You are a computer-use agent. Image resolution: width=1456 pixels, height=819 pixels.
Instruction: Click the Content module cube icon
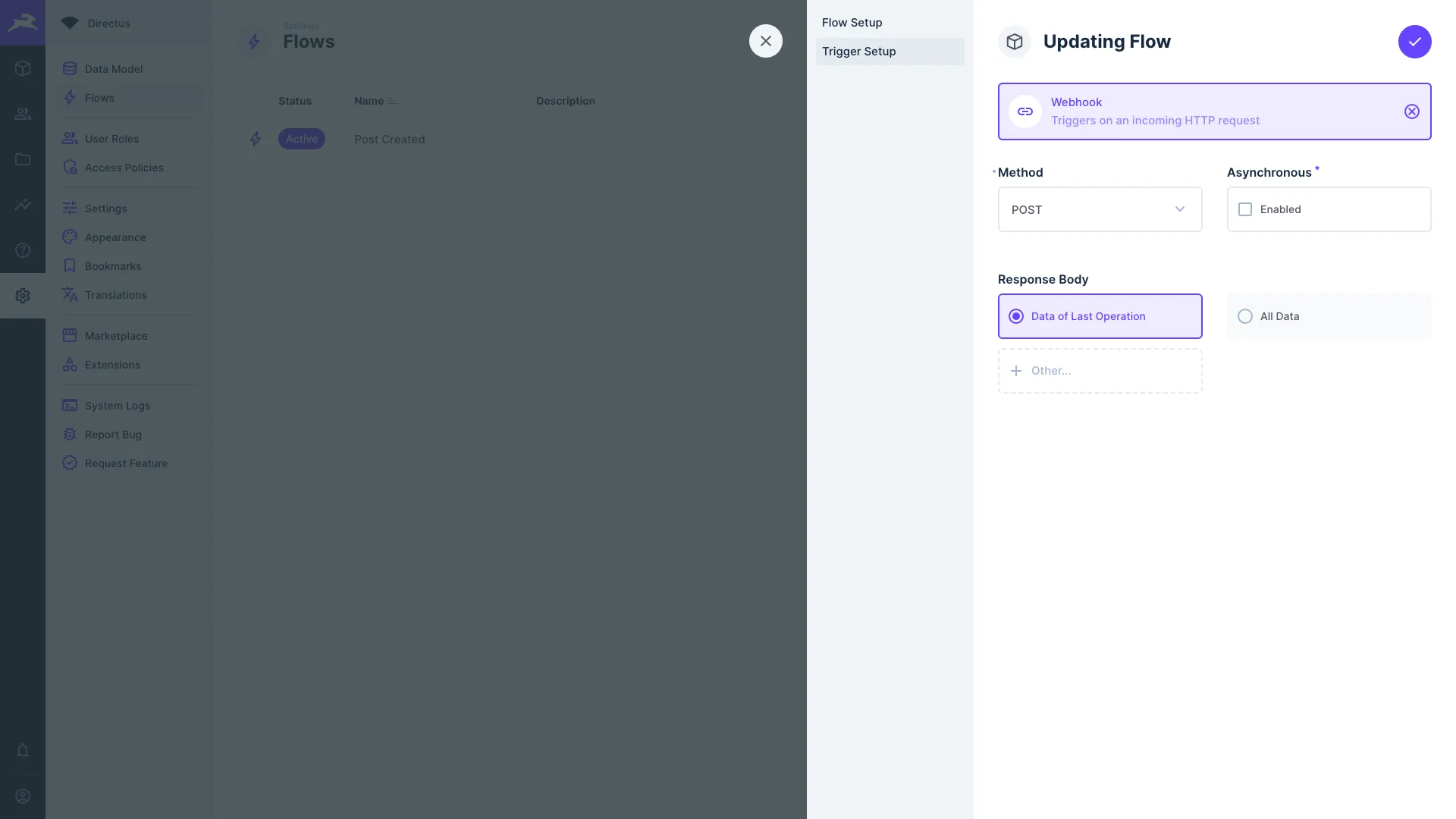pyautogui.click(x=23, y=68)
